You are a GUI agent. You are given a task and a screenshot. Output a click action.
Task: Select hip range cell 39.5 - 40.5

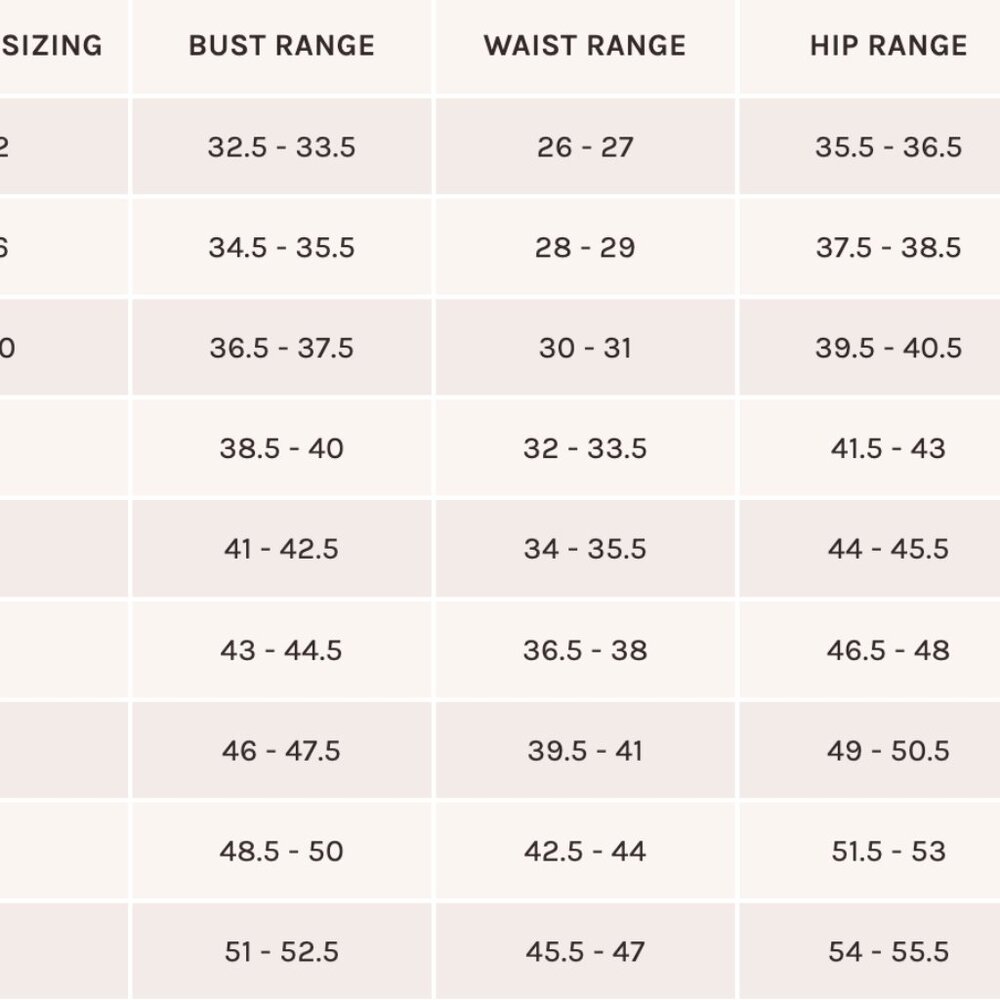[888, 348]
